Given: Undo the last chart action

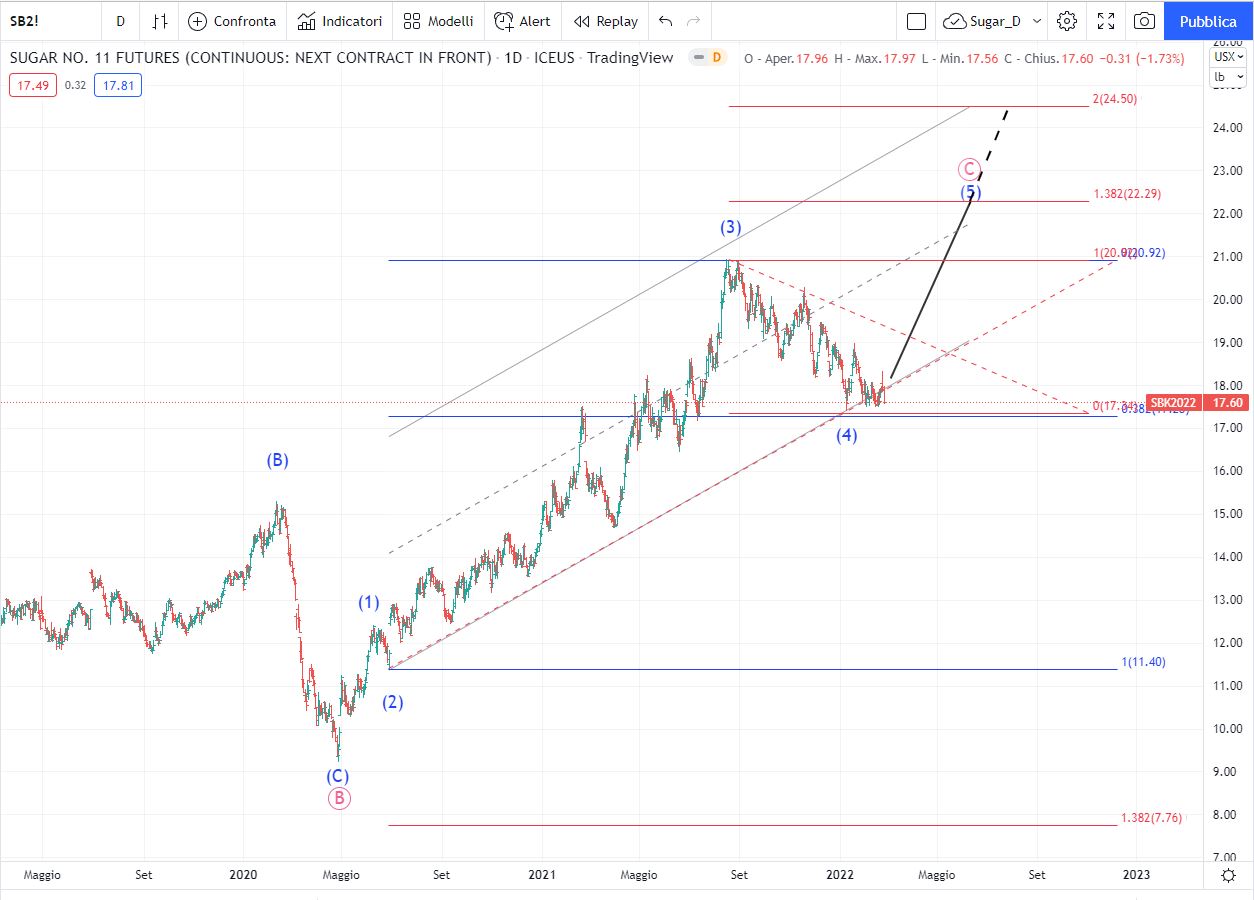Looking at the screenshot, I should (x=666, y=21).
